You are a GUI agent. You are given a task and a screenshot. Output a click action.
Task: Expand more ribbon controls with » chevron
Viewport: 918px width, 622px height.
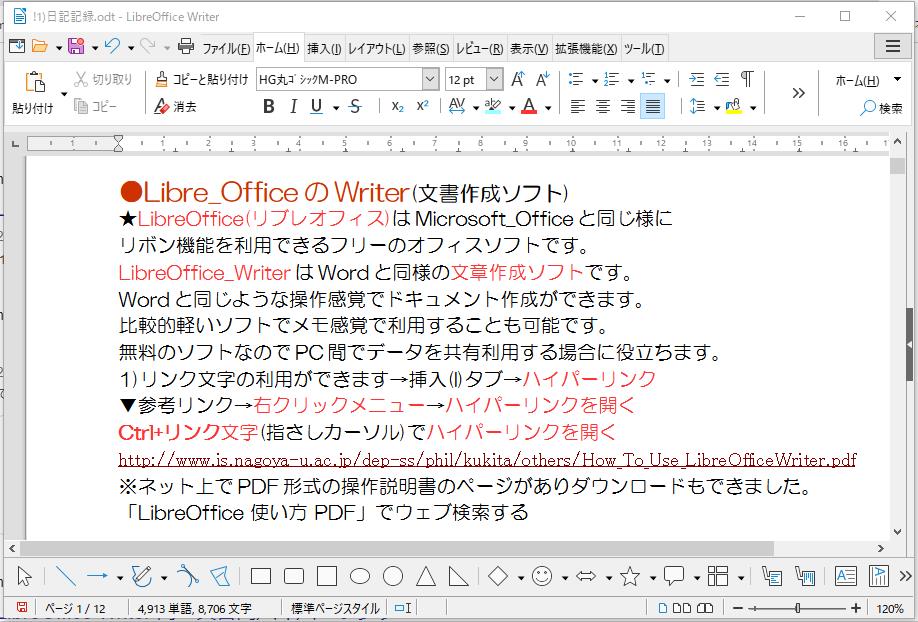(x=799, y=93)
